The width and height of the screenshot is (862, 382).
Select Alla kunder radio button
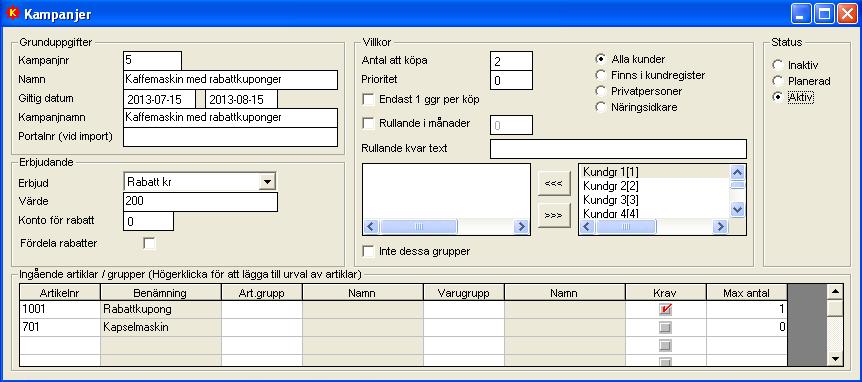[x=601, y=59]
